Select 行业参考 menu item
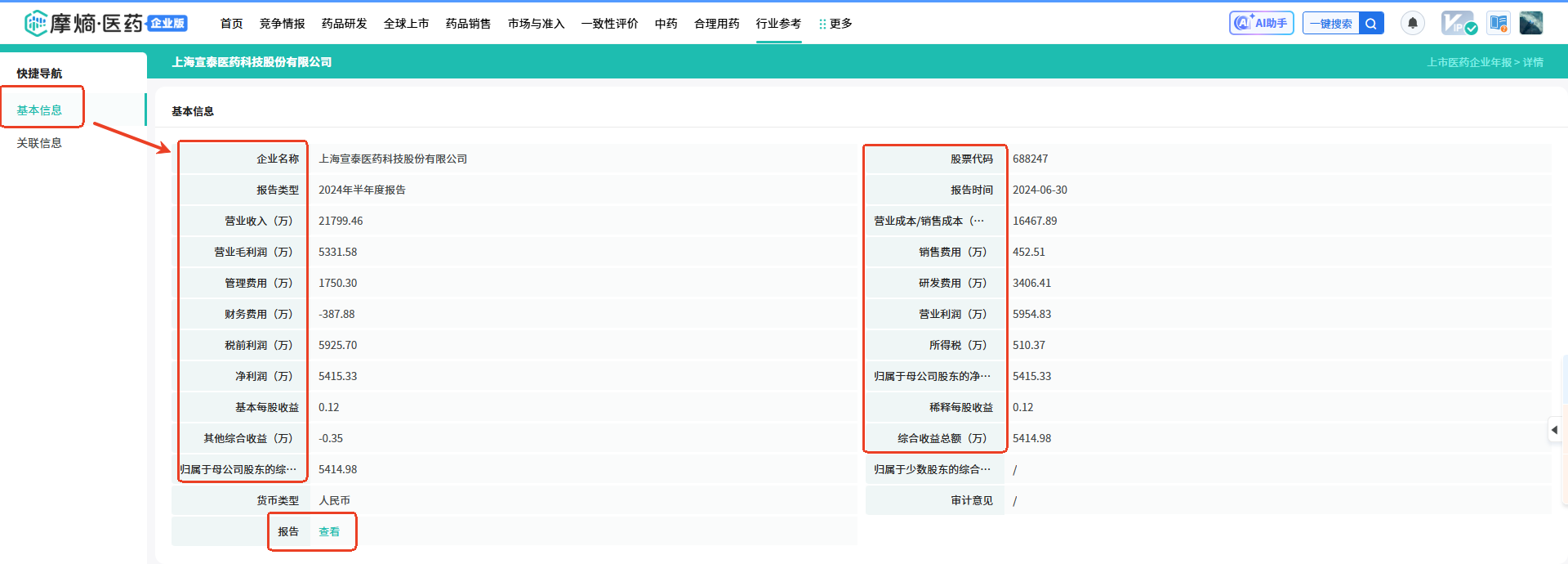This screenshot has width=1568, height=564. pyautogui.click(x=778, y=24)
